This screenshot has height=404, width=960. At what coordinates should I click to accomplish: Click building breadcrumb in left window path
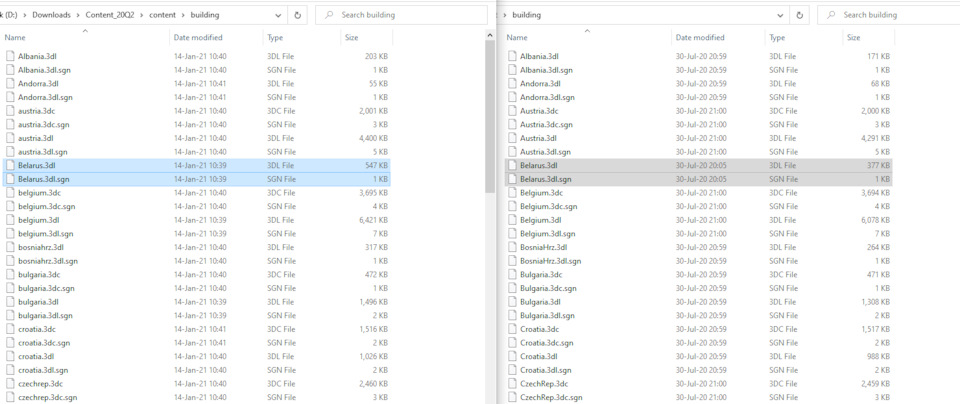tap(204, 15)
